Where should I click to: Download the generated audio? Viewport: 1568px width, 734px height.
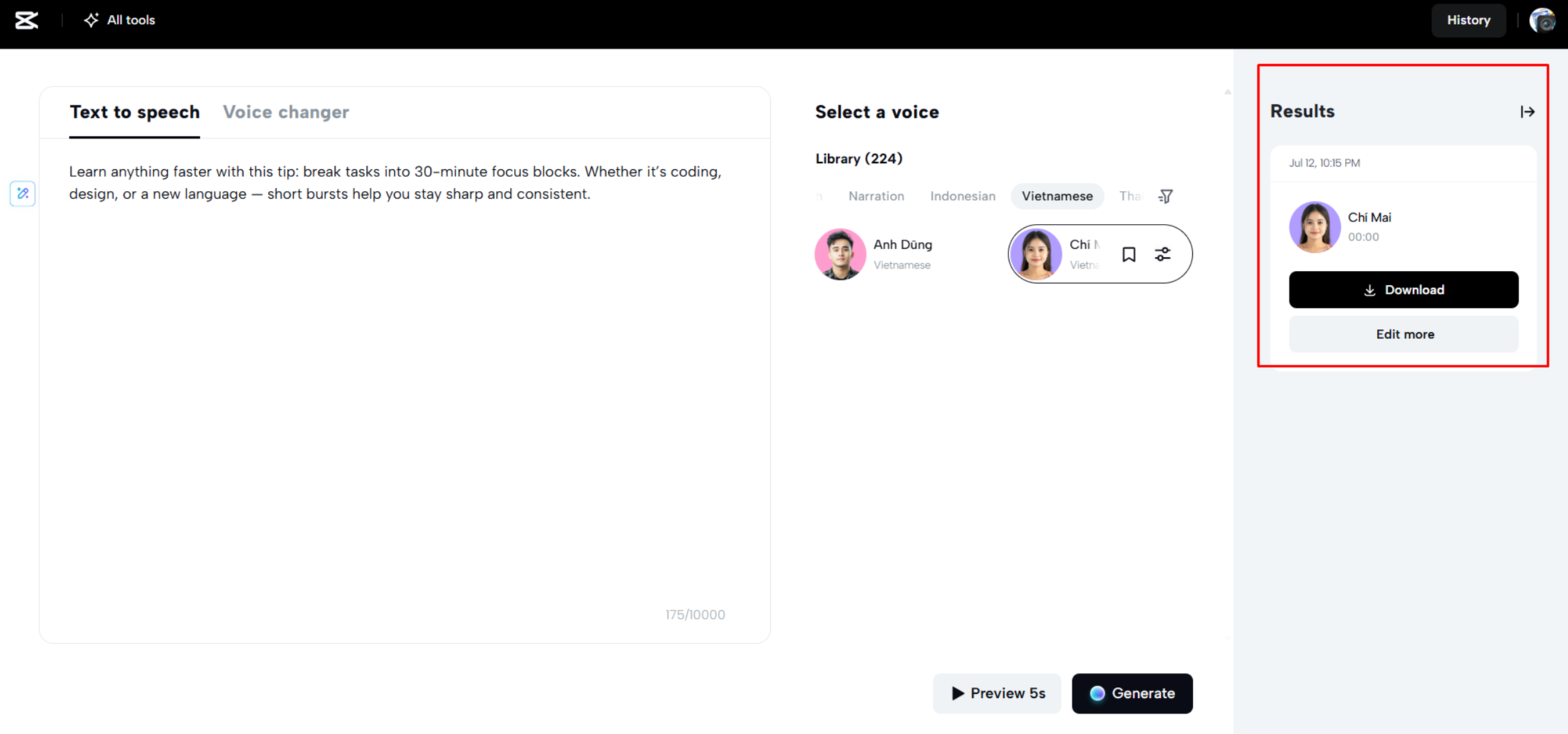coord(1403,290)
